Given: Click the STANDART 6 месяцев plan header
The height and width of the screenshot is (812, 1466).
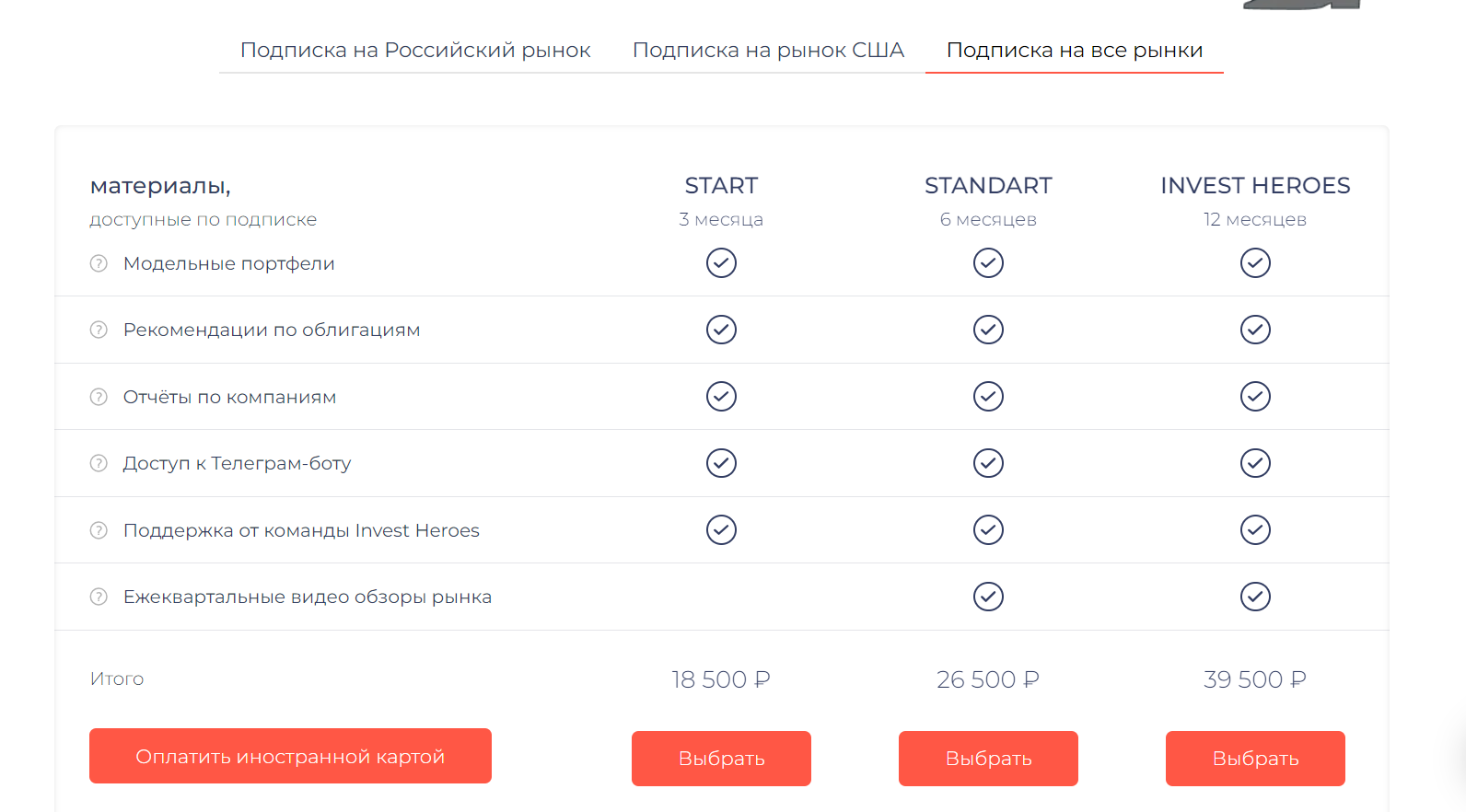Looking at the screenshot, I should pos(988,201).
